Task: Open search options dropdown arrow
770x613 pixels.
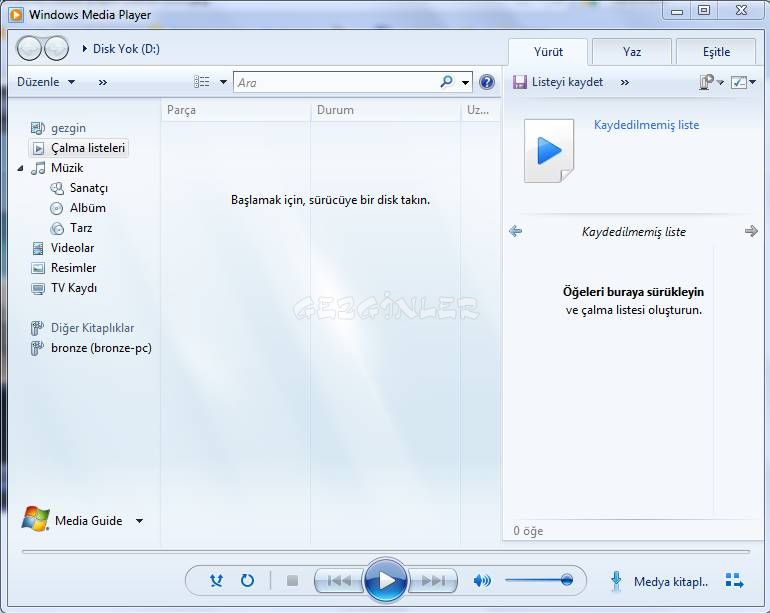Action: pyautogui.click(x=465, y=83)
